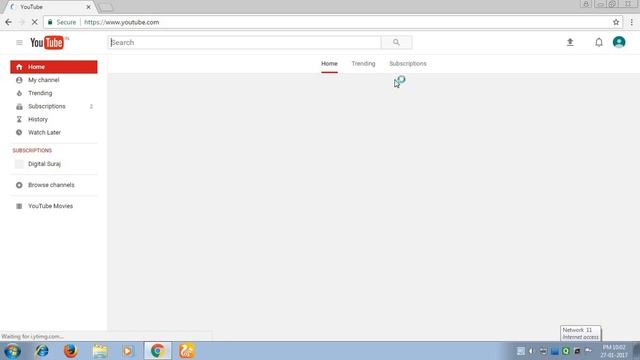This screenshot has width=640, height=360.
Task: Open Home in the sidebar
Action: tap(54, 67)
